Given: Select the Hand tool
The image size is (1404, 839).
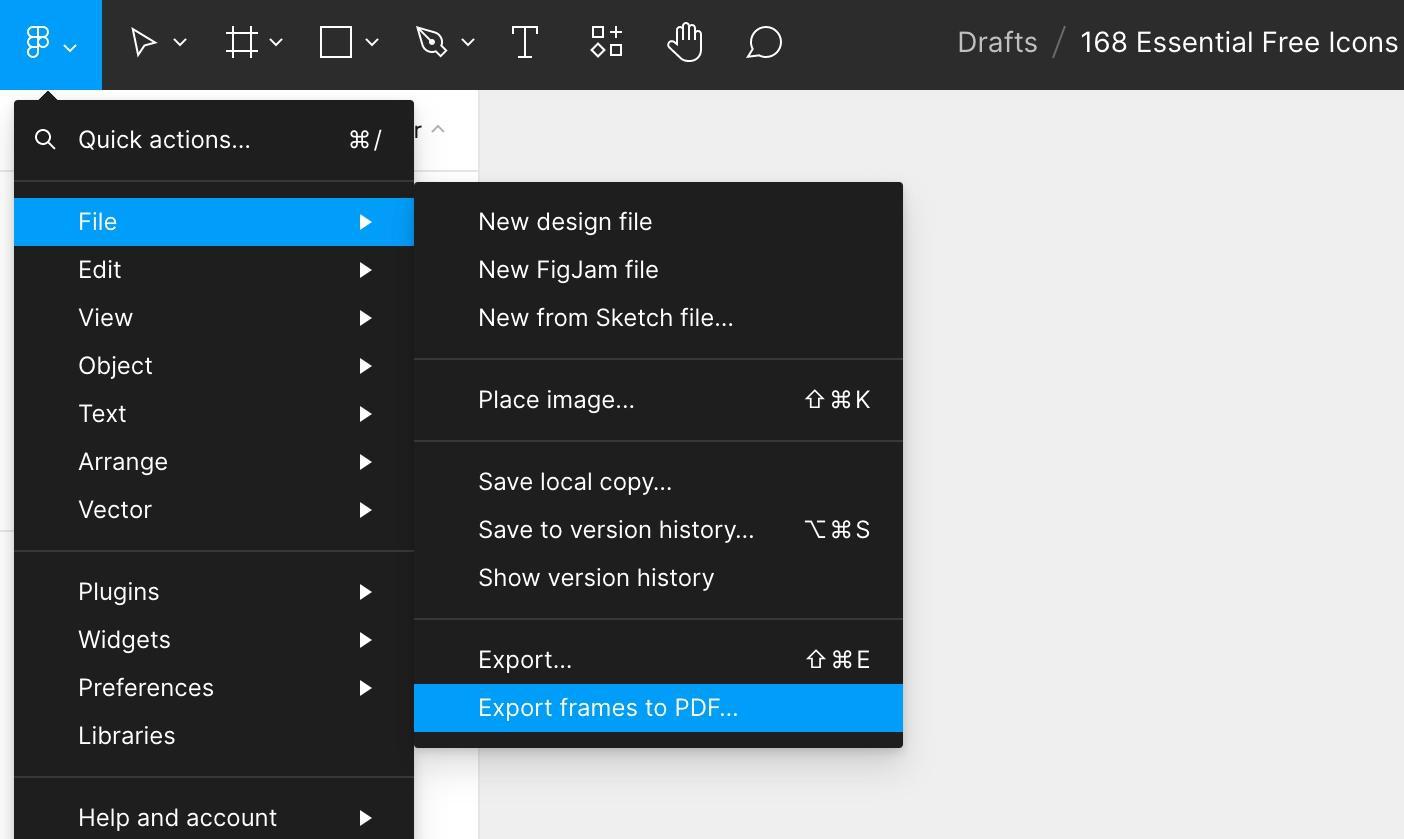Looking at the screenshot, I should tap(685, 43).
